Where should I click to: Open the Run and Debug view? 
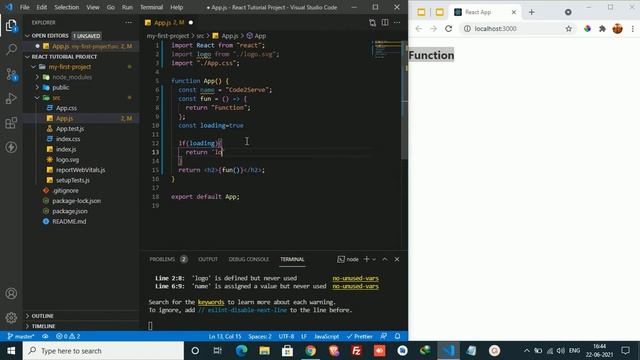pos(11,98)
